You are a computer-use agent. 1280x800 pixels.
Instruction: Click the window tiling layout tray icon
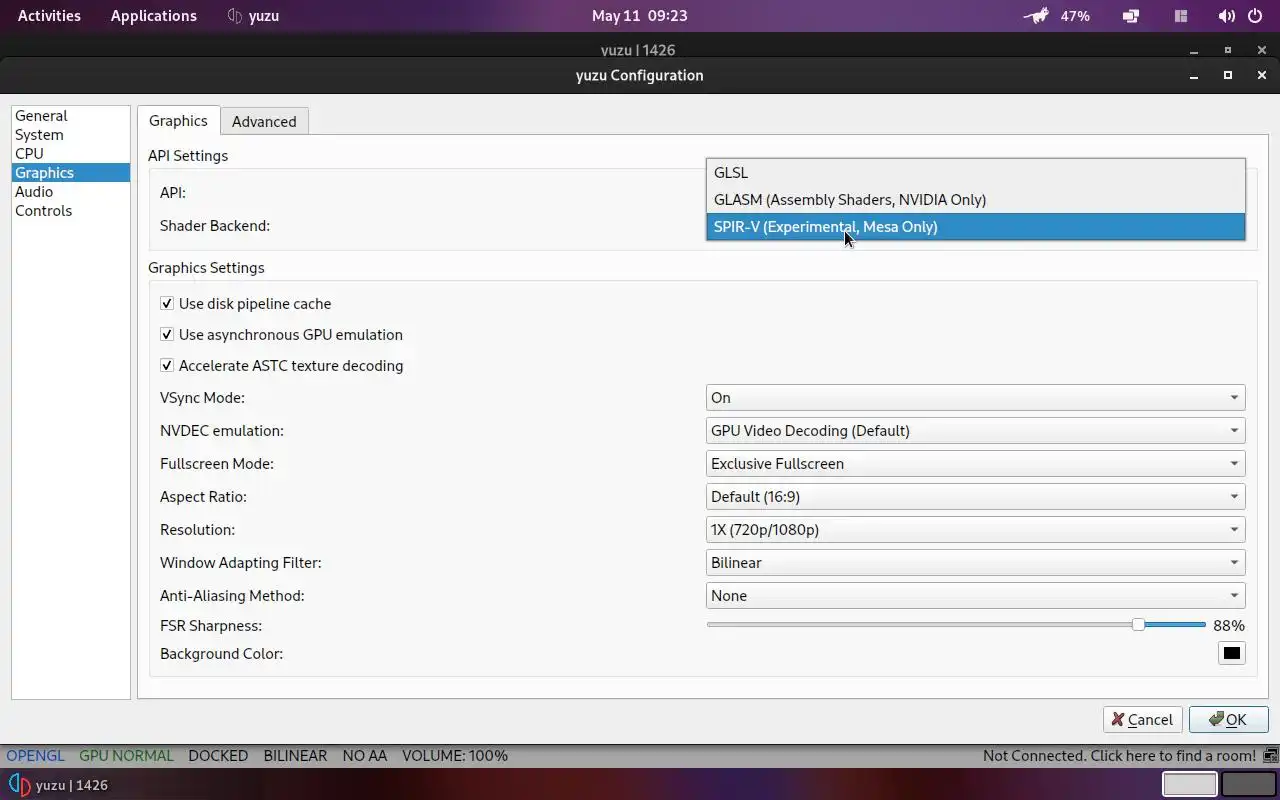pyautogui.click(x=1181, y=16)
